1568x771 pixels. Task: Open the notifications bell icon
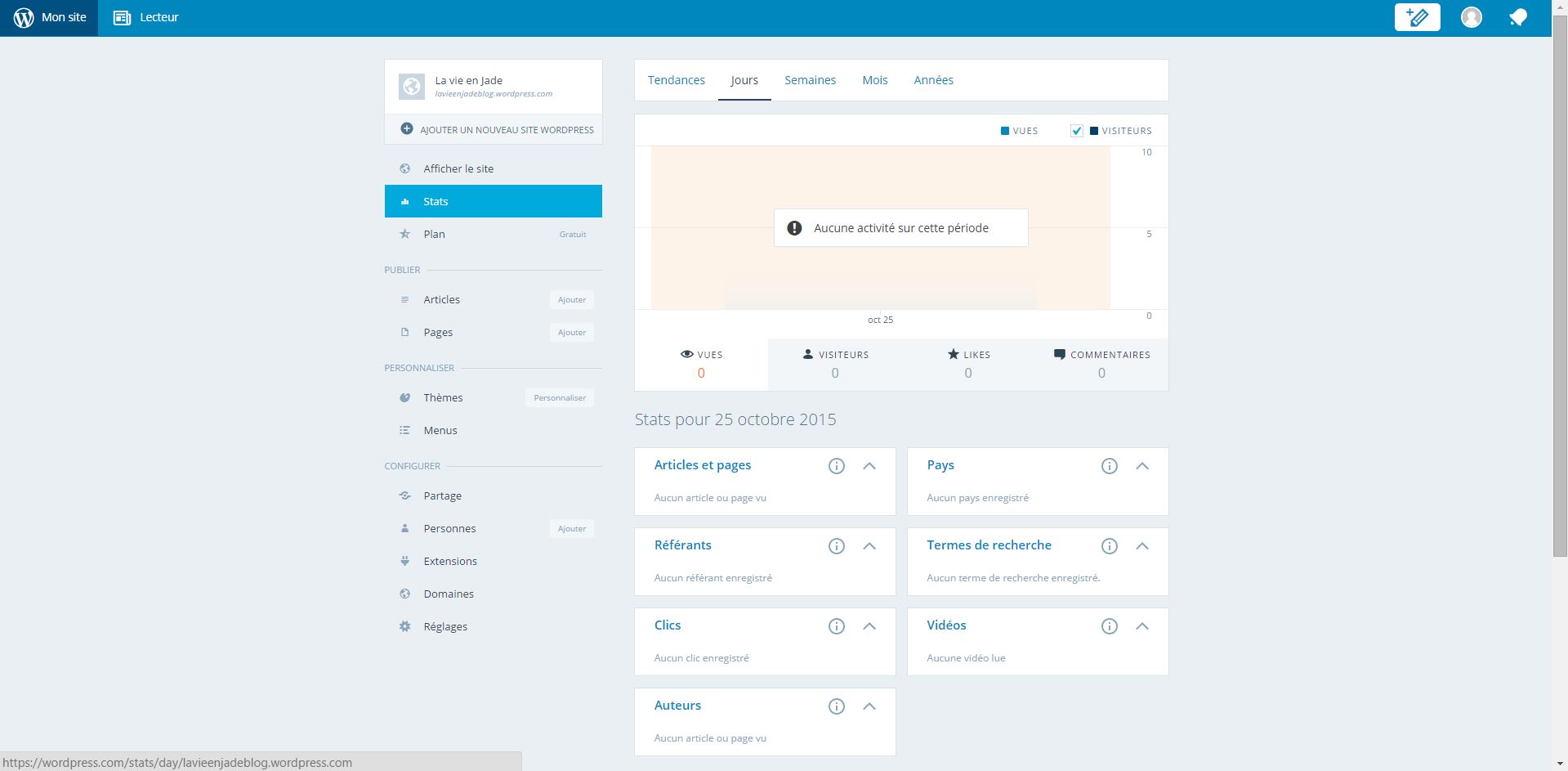tap(1517, 17)
